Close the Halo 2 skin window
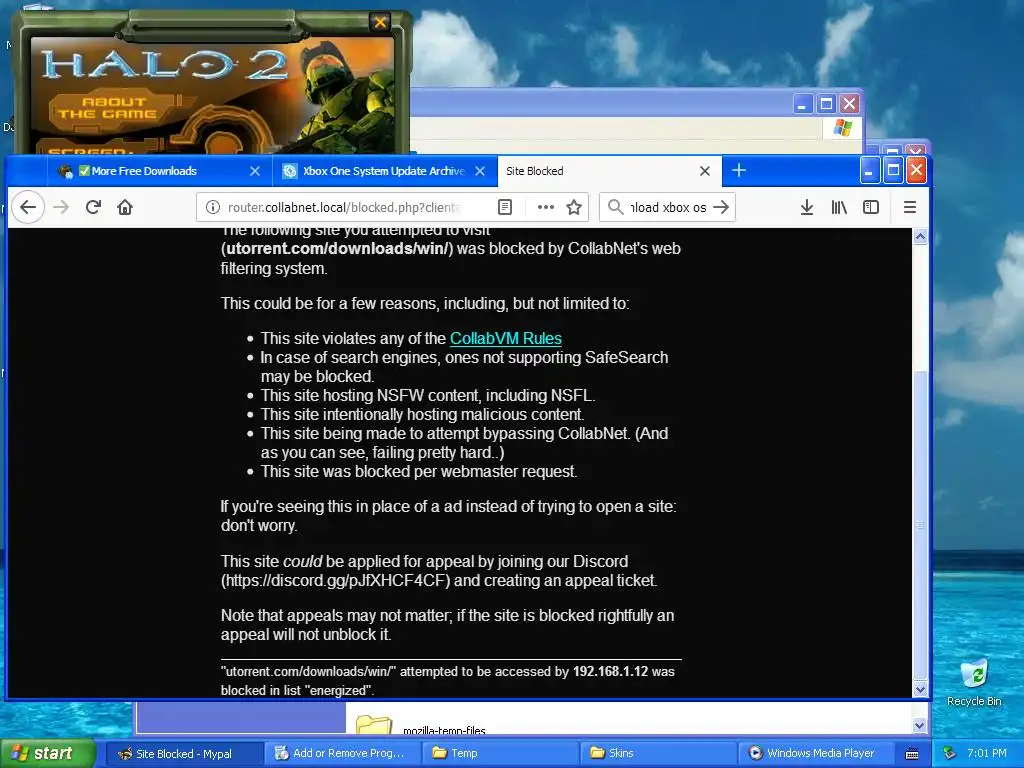The width and height of the screenshot is (1024, 768). (x=379, y=22)
